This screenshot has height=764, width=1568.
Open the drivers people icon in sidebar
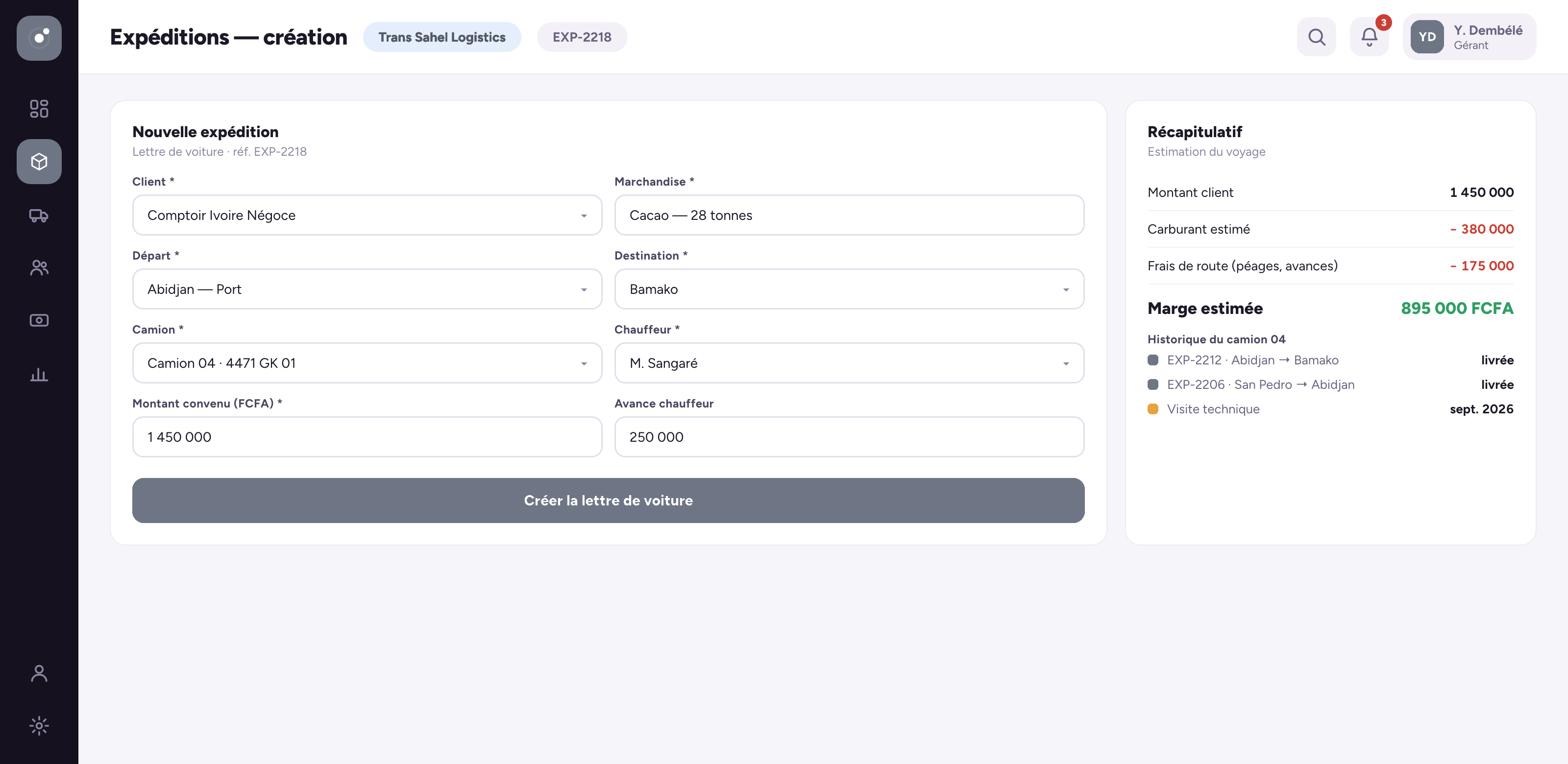(x=39, y=267)
